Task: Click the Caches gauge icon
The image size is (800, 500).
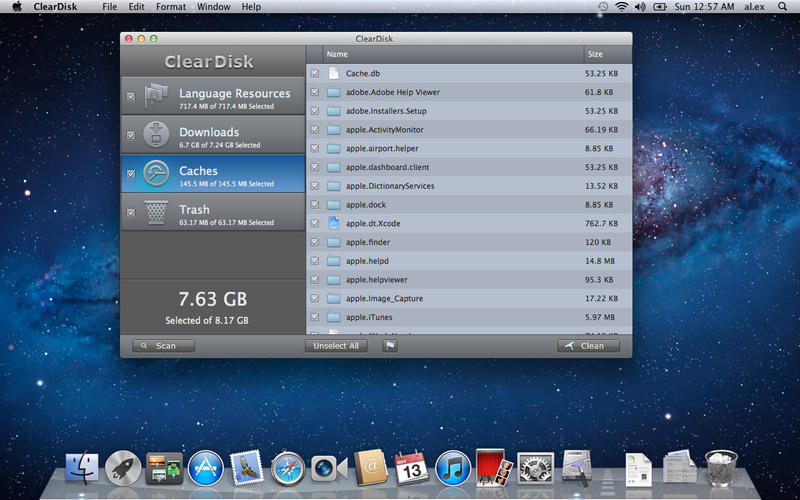Action: 155,174
